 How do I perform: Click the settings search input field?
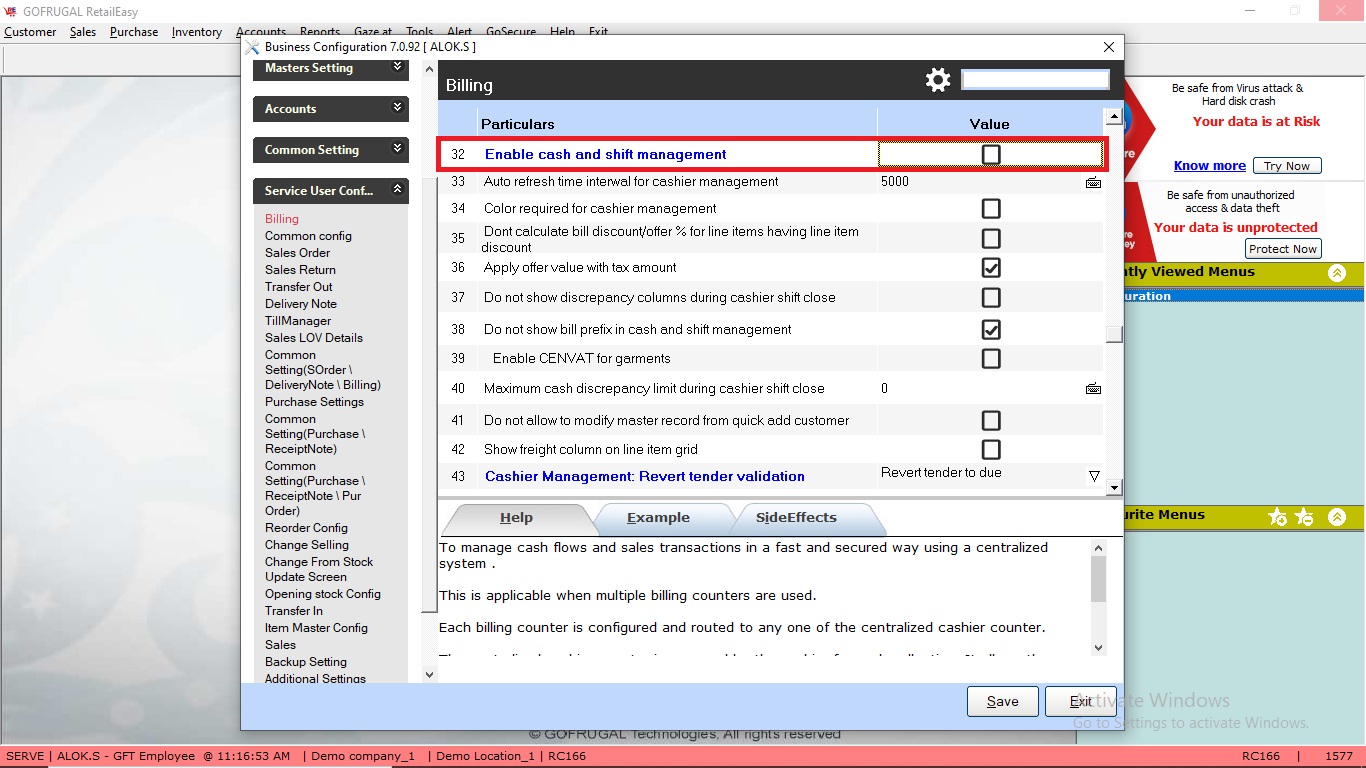1035,79
